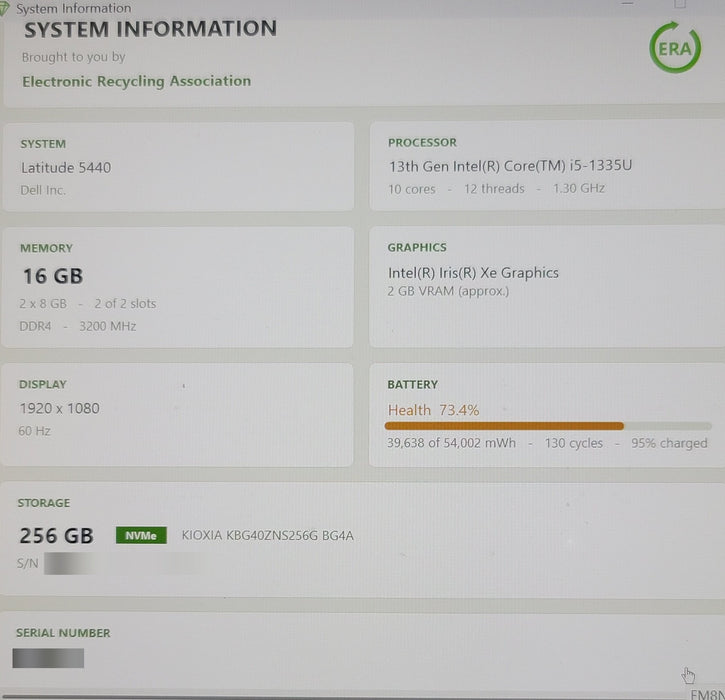
Task: Click the '12 threads' value
Action: point(494,189)
